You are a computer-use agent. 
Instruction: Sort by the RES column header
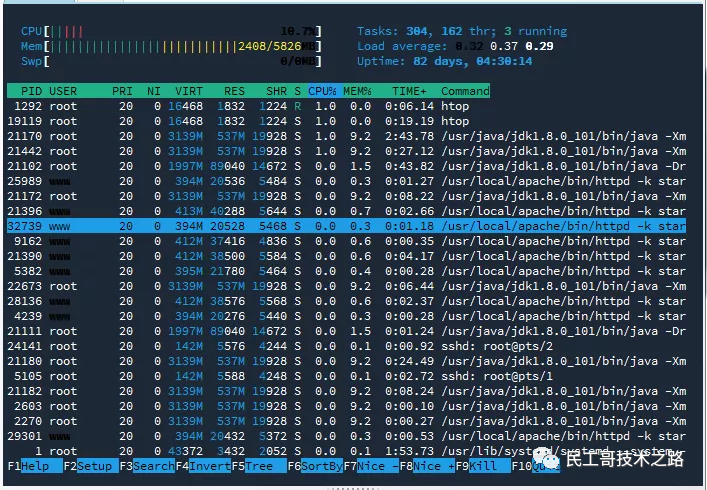tap(234, 91)
